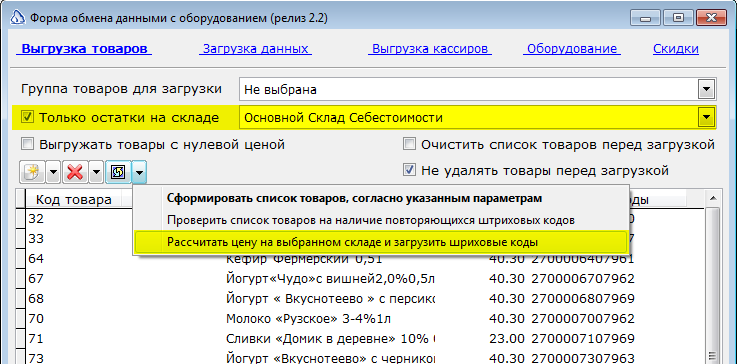Select row with product code 64
Screen dimensions: 737x364
click(x=36, y=259)
